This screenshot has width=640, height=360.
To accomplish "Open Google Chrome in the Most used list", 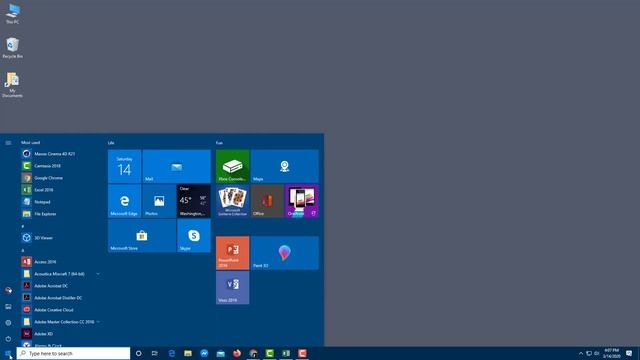I will 60,178.
